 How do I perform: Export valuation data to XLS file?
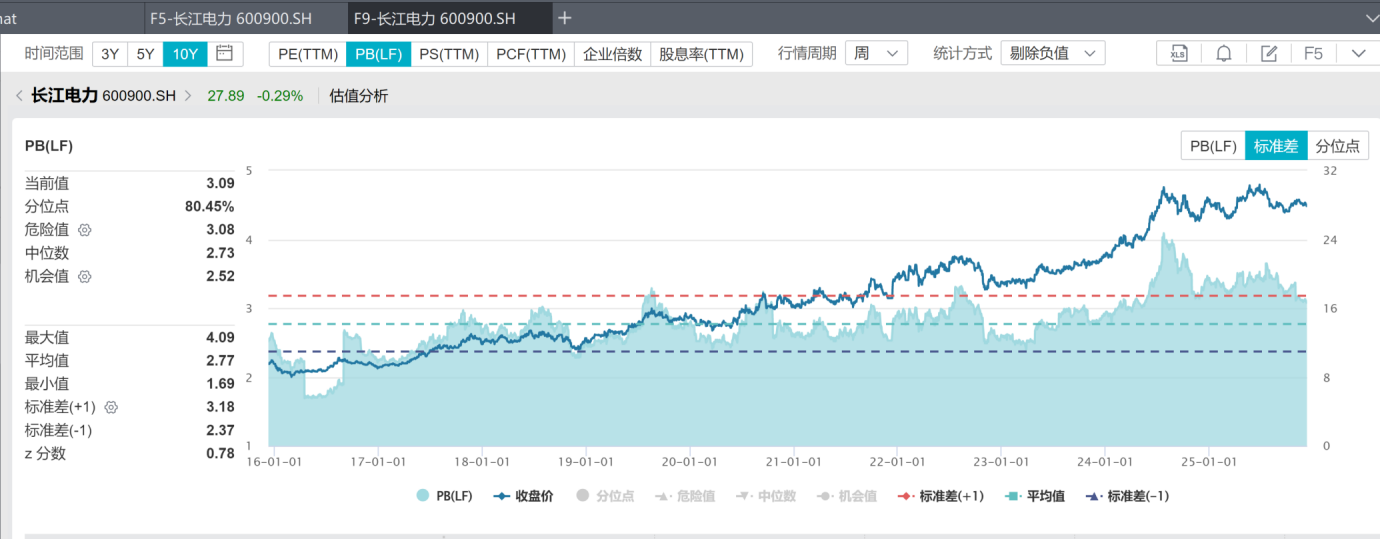(x=1178, y=54)
